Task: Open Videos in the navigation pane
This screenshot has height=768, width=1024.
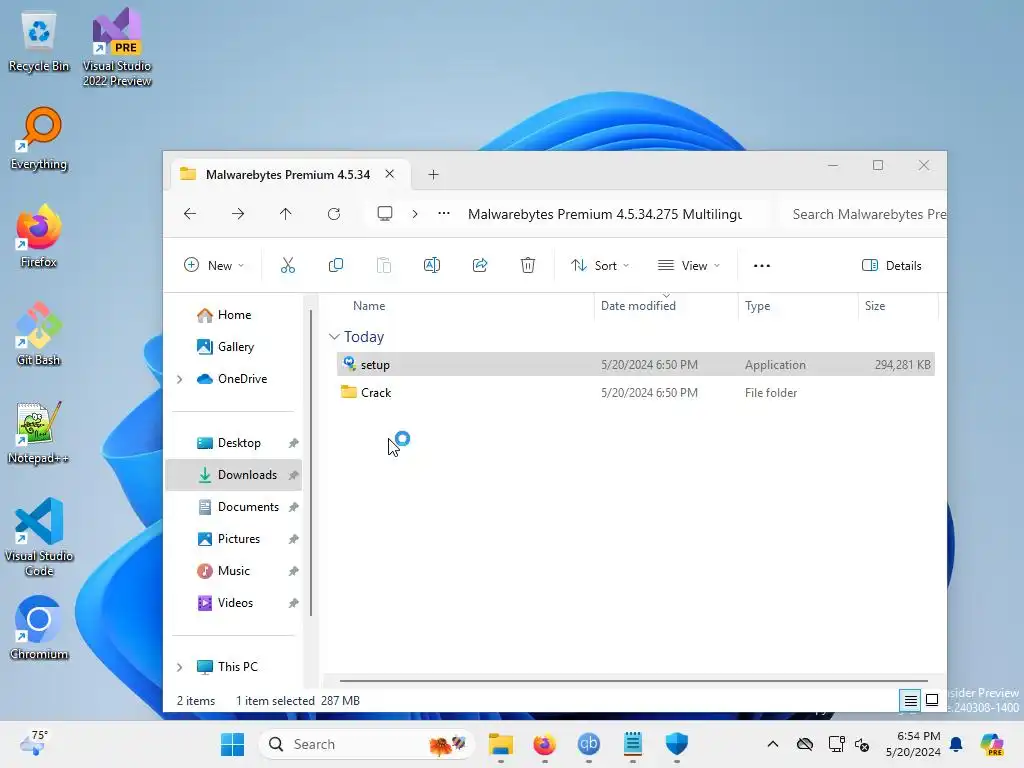Action: (235, 603)
